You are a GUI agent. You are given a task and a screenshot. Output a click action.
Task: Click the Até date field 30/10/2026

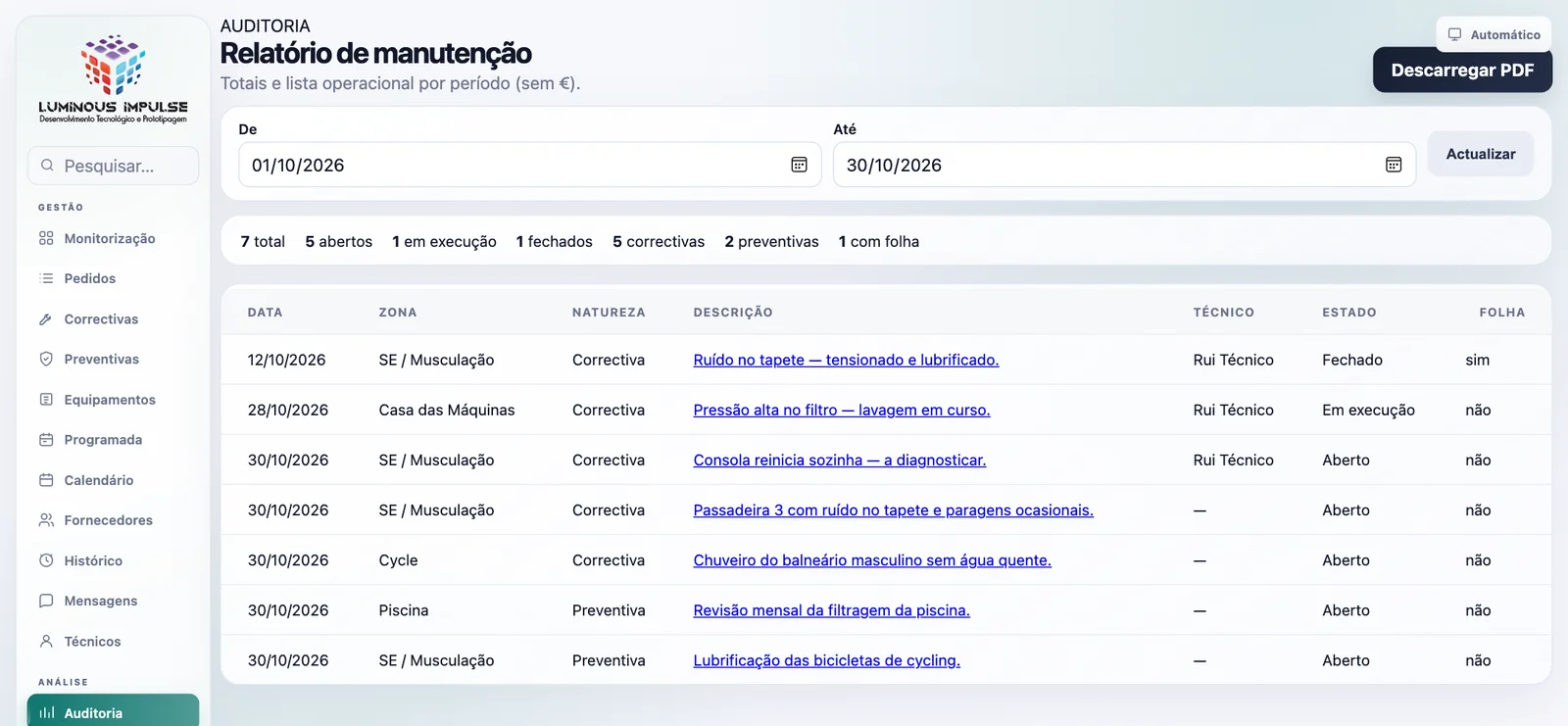click(1124, 165)
